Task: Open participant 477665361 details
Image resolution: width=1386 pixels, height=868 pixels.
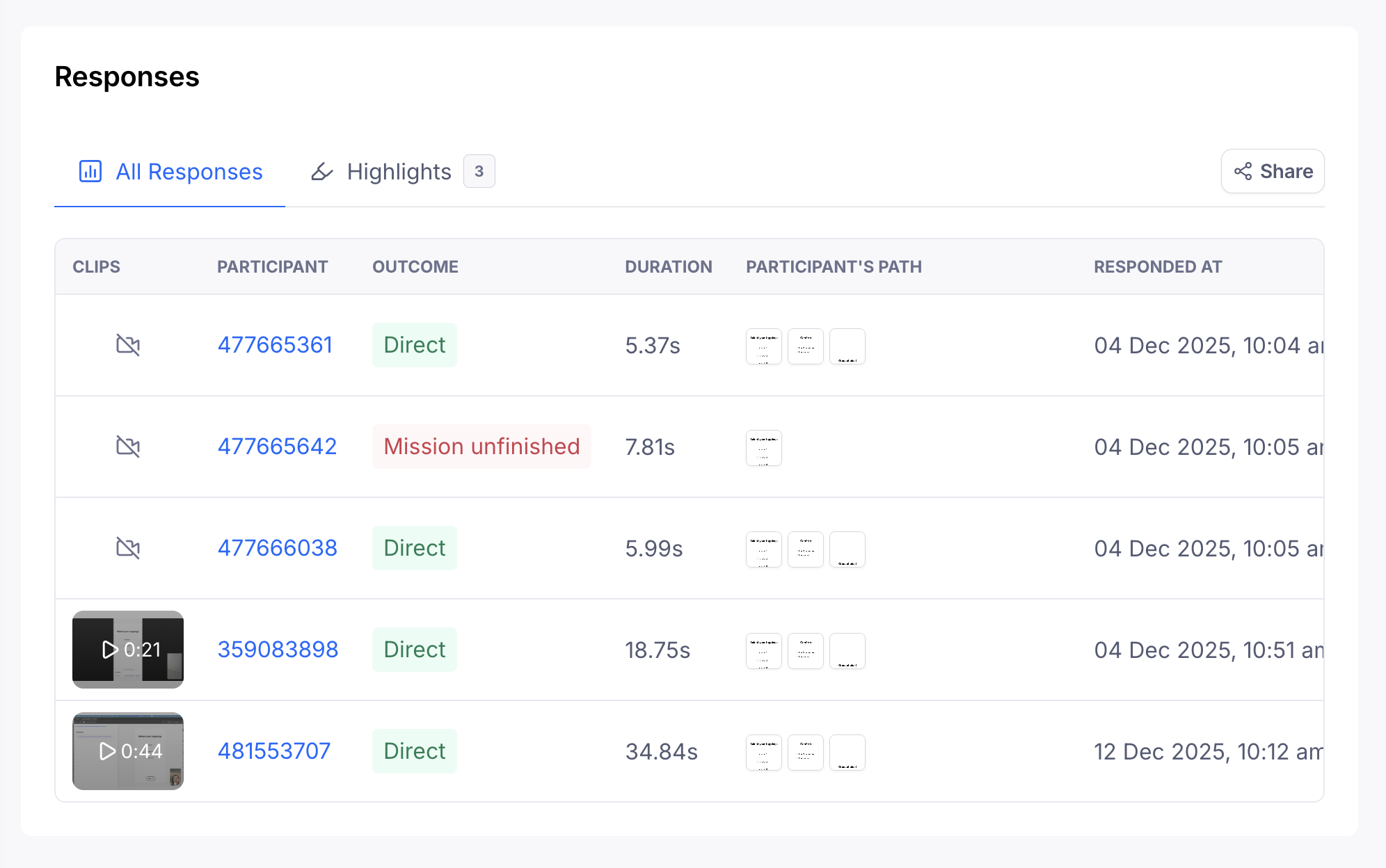Action: point(275,345)
